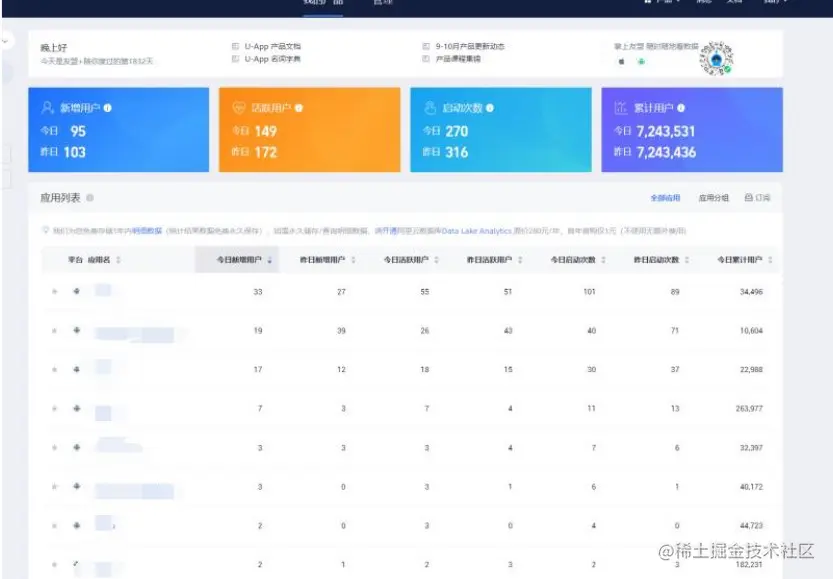The width and height of the screenshot is (833, 579).
Task: Click the help icon next to 应用列表
Action: click(x=90, y=198)
